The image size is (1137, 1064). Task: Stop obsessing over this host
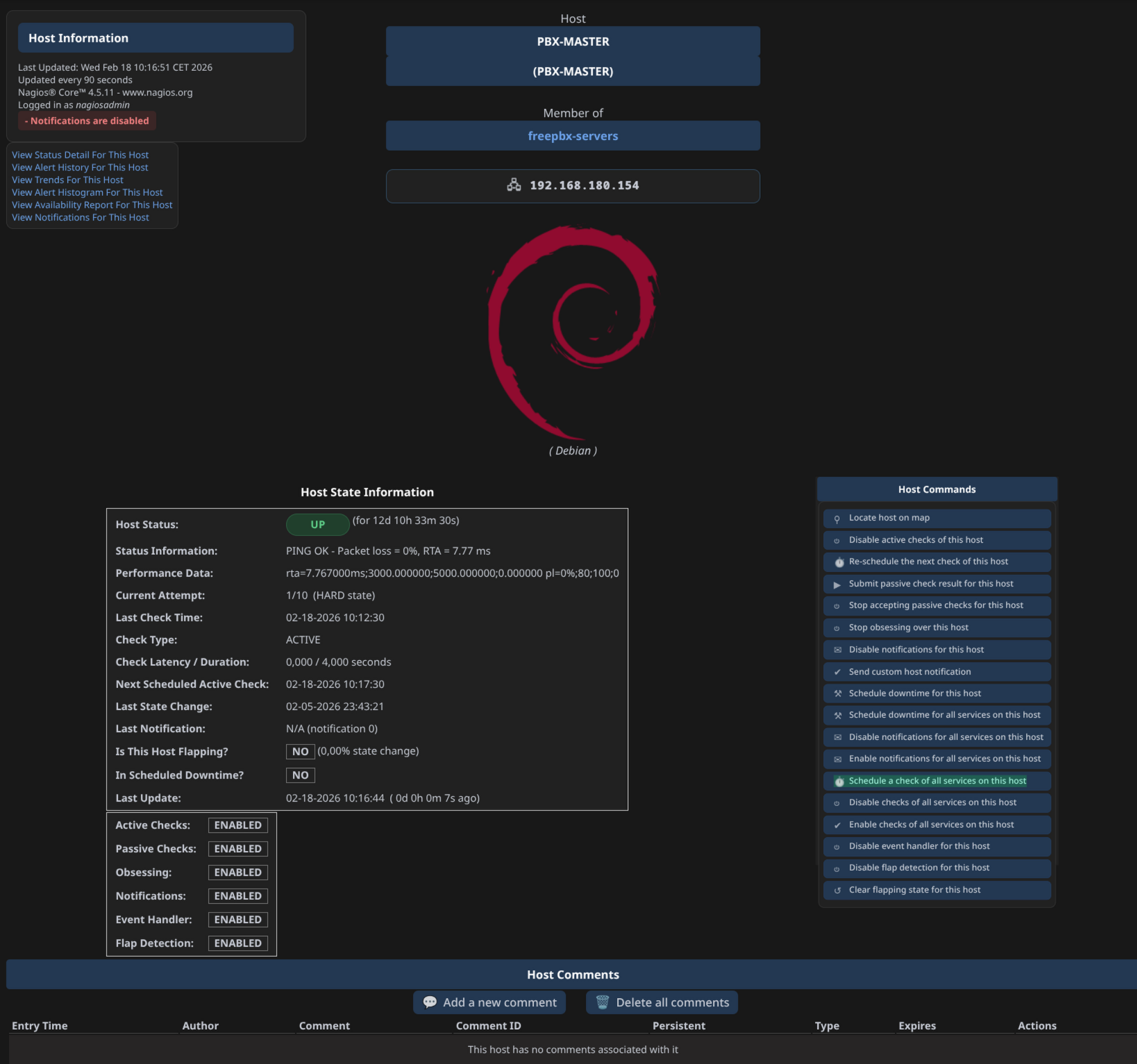click(x=908, y=627)
